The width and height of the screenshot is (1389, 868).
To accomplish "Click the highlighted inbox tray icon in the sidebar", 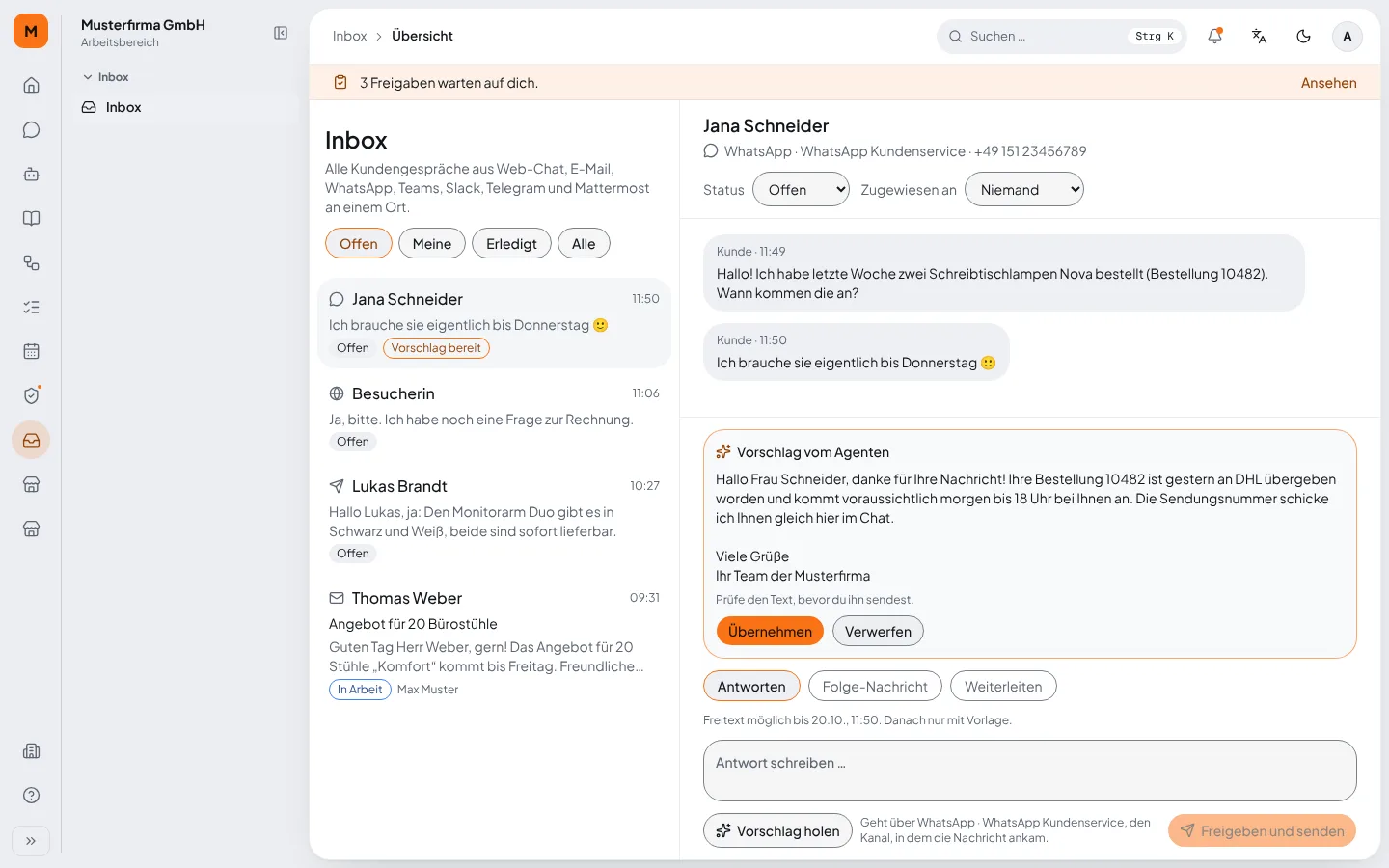I will [31, 440].
